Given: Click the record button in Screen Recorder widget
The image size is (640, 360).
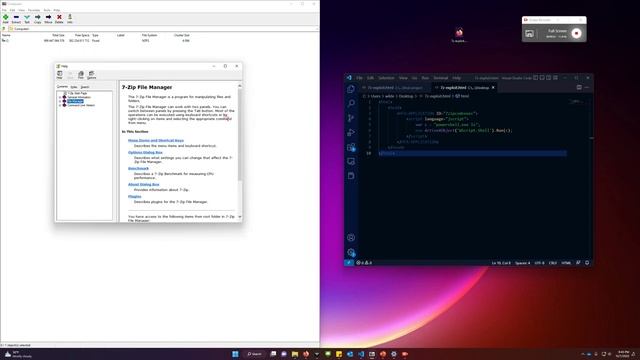Looking at the screenshot, I should tap(576, 33).
